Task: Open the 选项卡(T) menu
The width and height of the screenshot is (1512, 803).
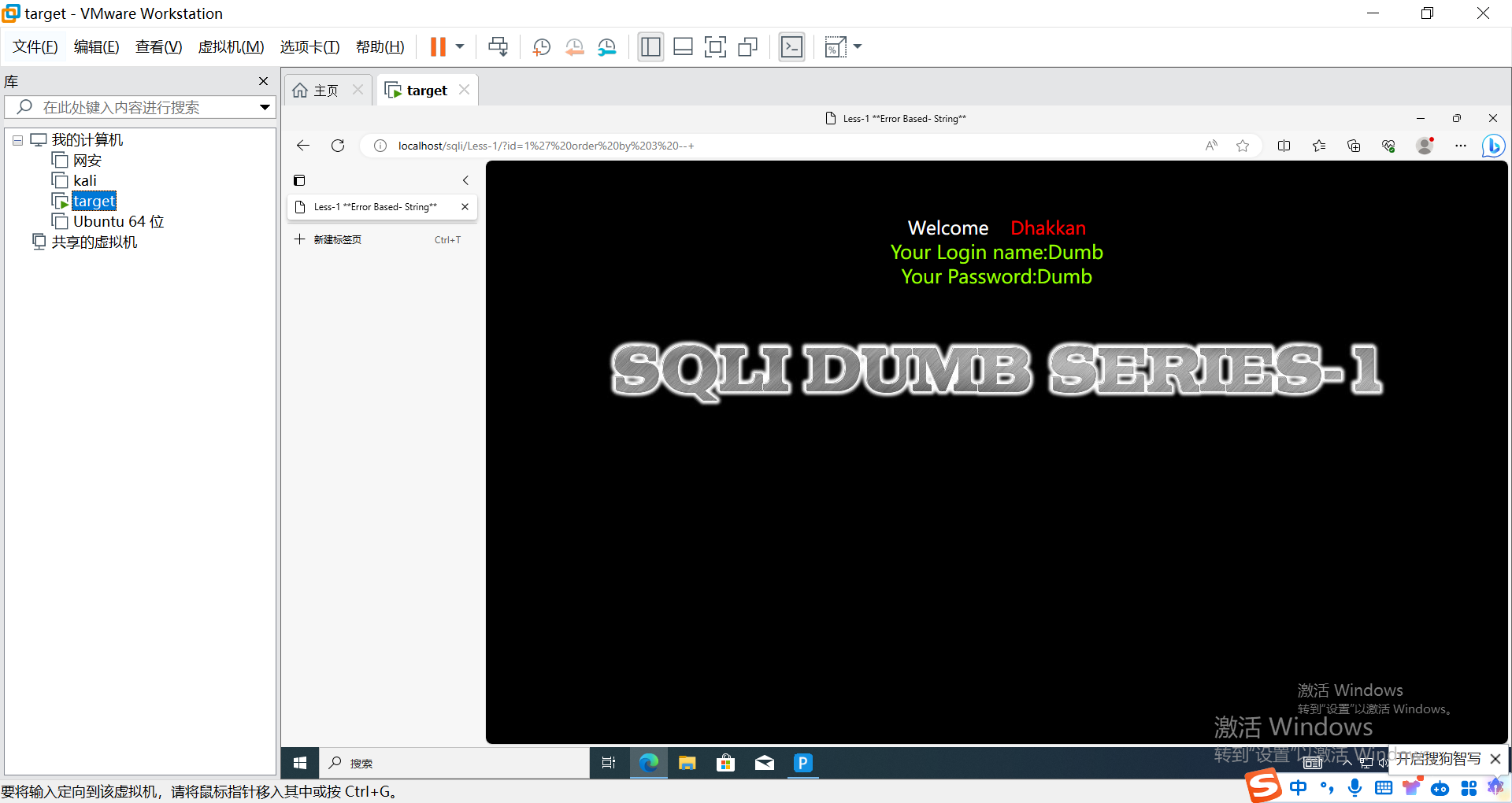Action: coord(309,47)
